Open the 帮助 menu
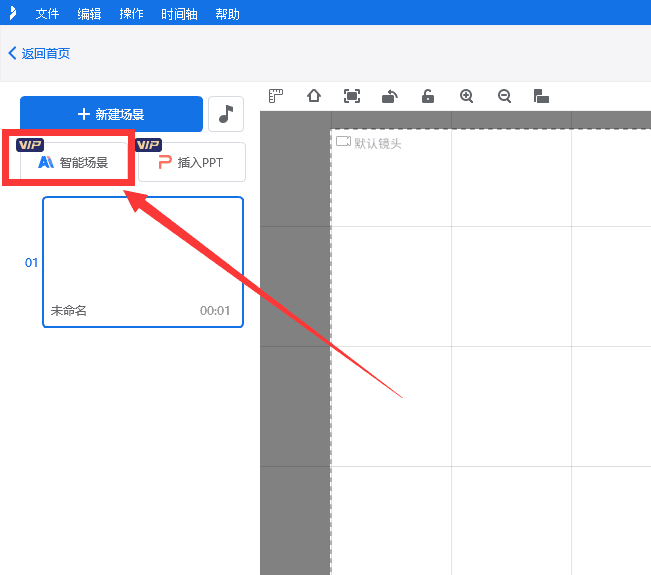This screenshot has width=651, height=575. pyautogui.click(x=227, y=14)
